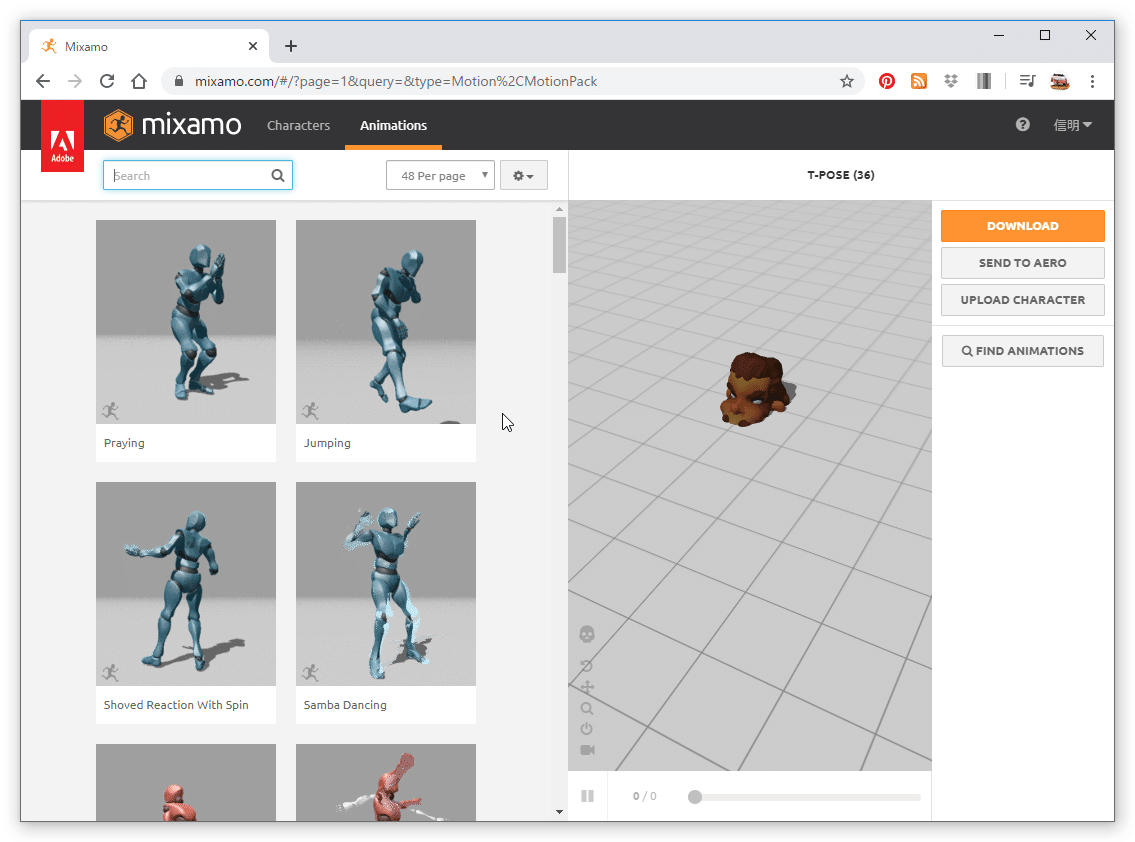The width and height of the screenshot is (1135, 842).
Task: Open the mixamo home logo
Action: 172,125
